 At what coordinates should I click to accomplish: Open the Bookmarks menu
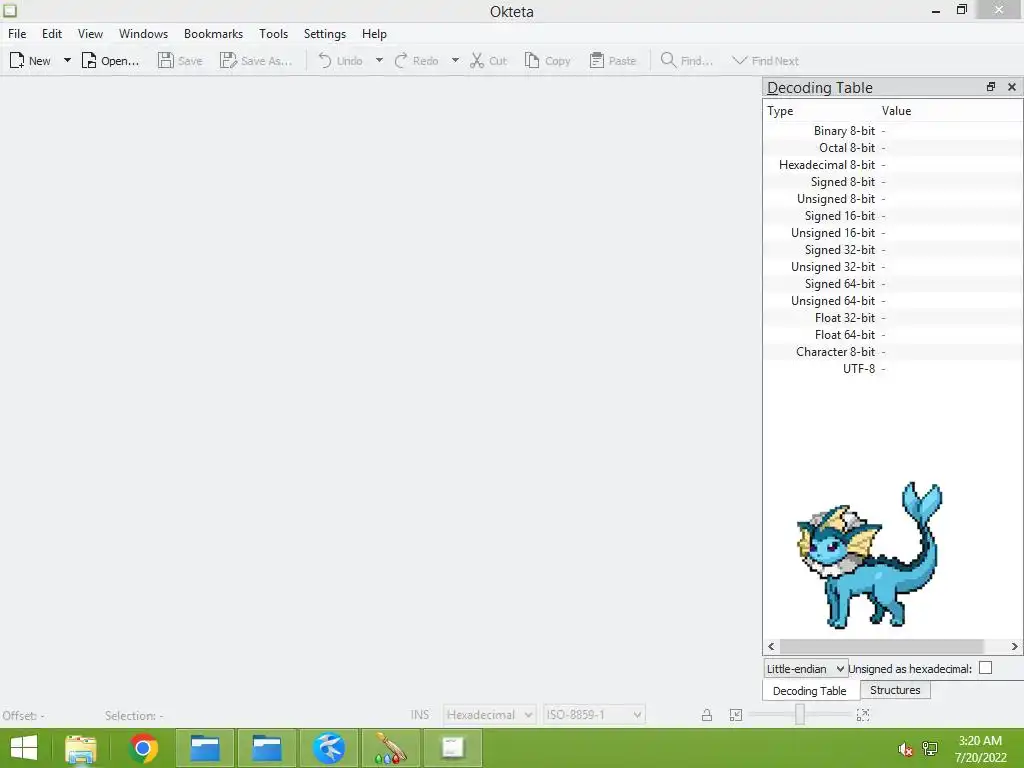coord(213,34)
